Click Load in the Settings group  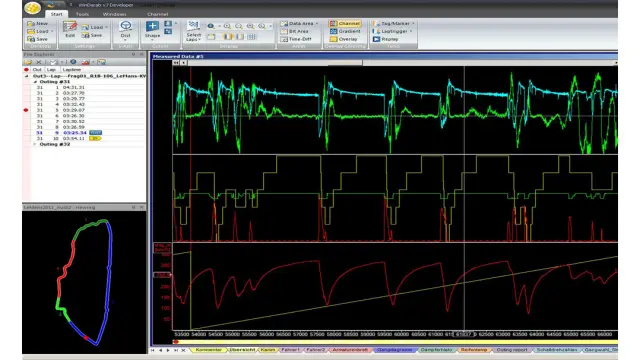coord(93,27)
